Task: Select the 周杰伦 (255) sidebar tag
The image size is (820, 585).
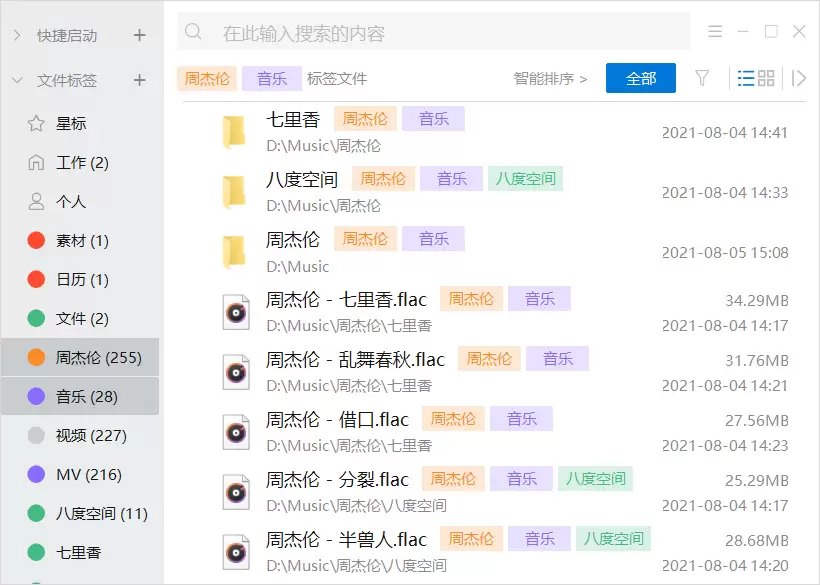Action: pos(80,358)
